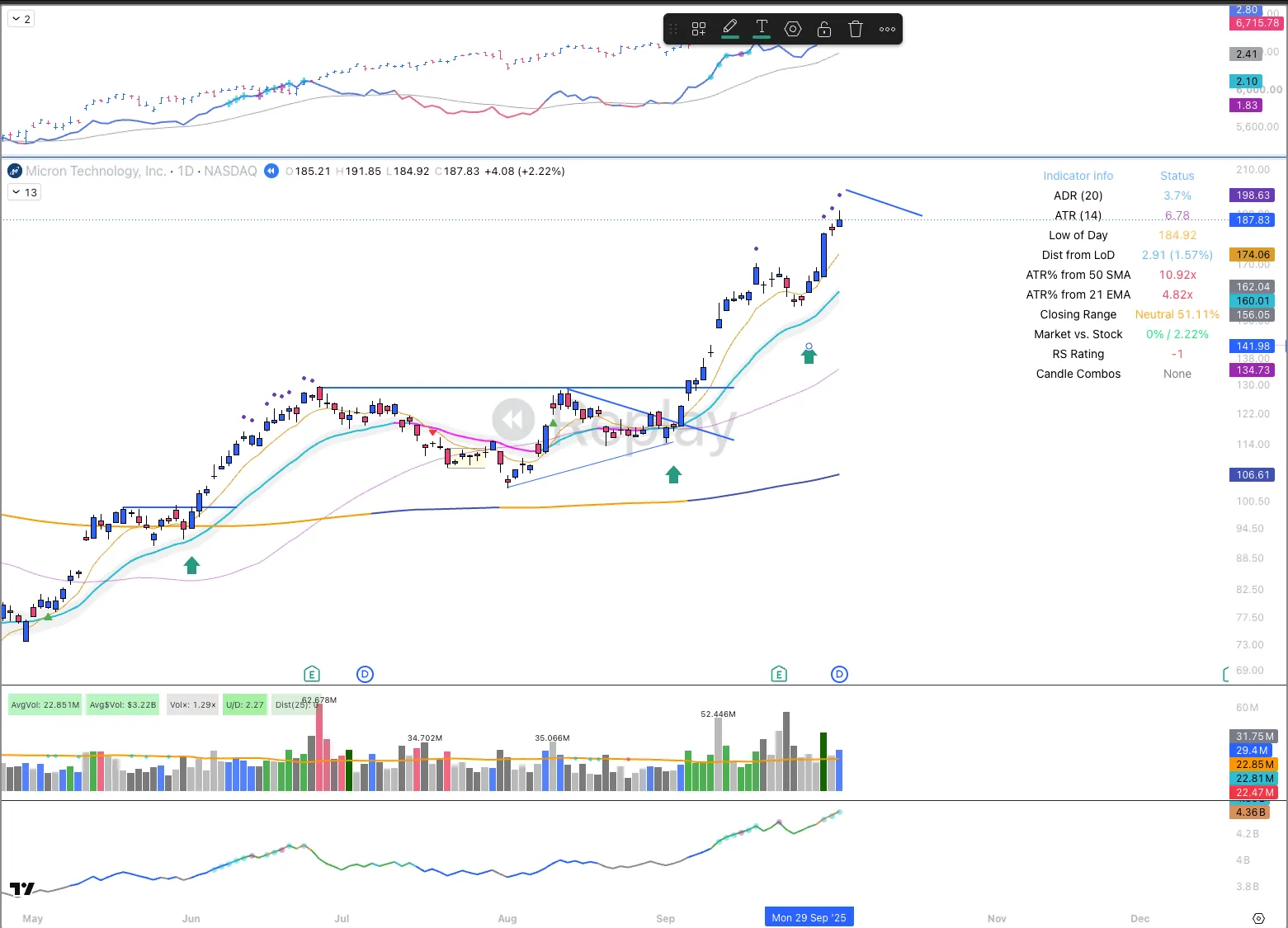Open drawing templates in floating toolbar
This screenshot has width=1288, height=928.
click(699, 29)
